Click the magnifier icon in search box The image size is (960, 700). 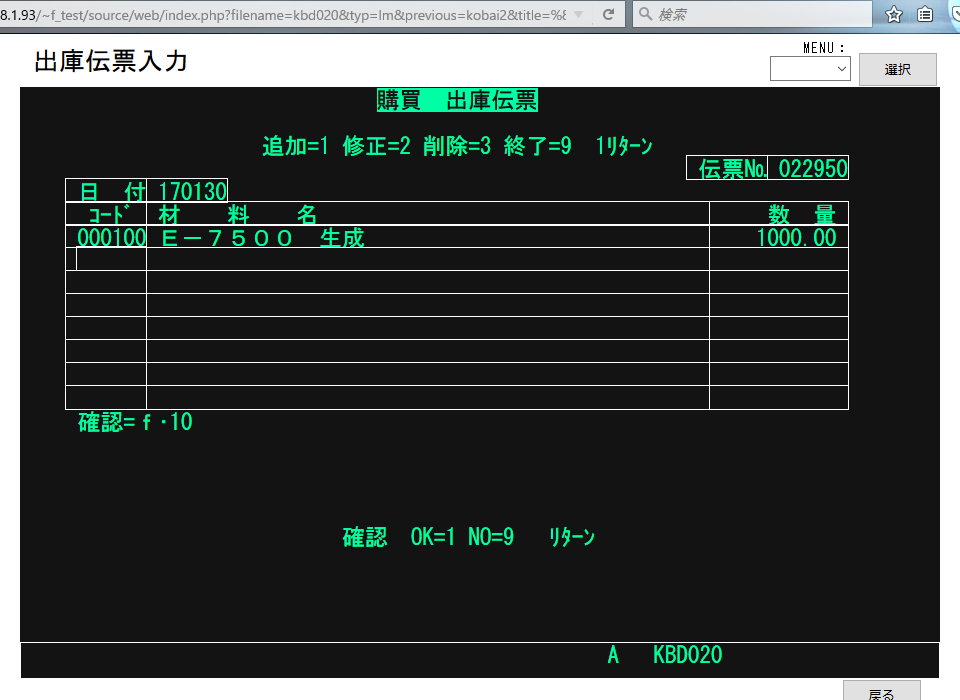tap(646, 15)
